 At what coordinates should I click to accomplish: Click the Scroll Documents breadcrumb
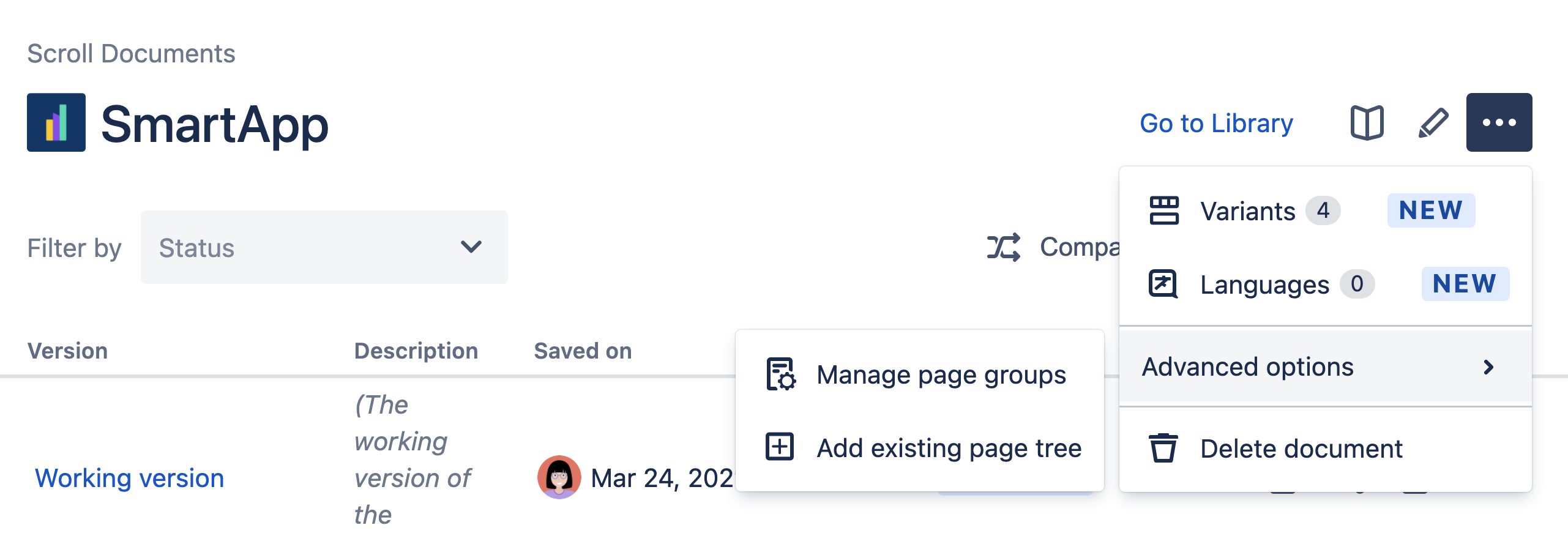(131, 54)
